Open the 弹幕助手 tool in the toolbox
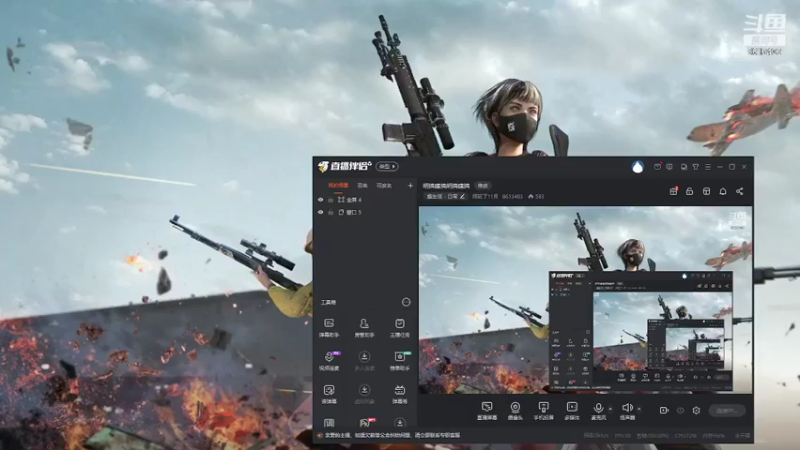800x450 pixels. (329, 327)
